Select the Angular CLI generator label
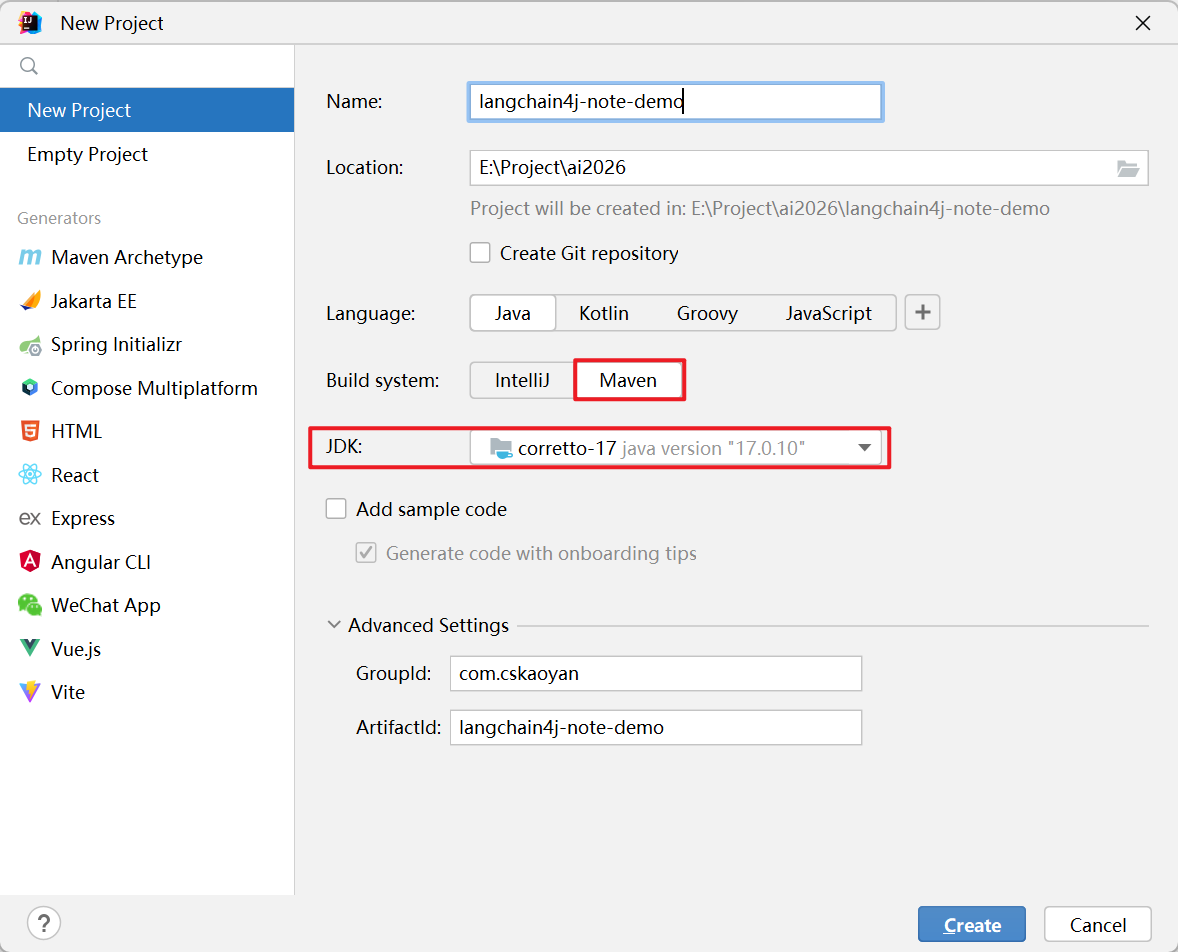This screenshot has width=1178, height=952. click(x=101, y=562)
